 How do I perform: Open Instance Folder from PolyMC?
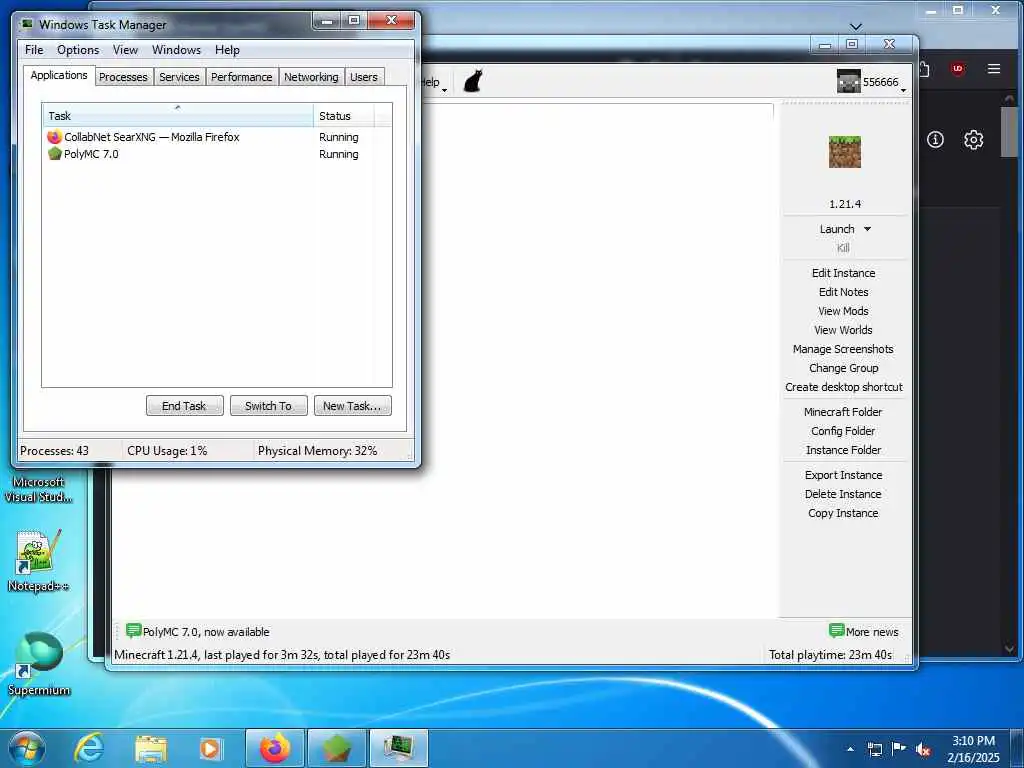tap(843, 450)
